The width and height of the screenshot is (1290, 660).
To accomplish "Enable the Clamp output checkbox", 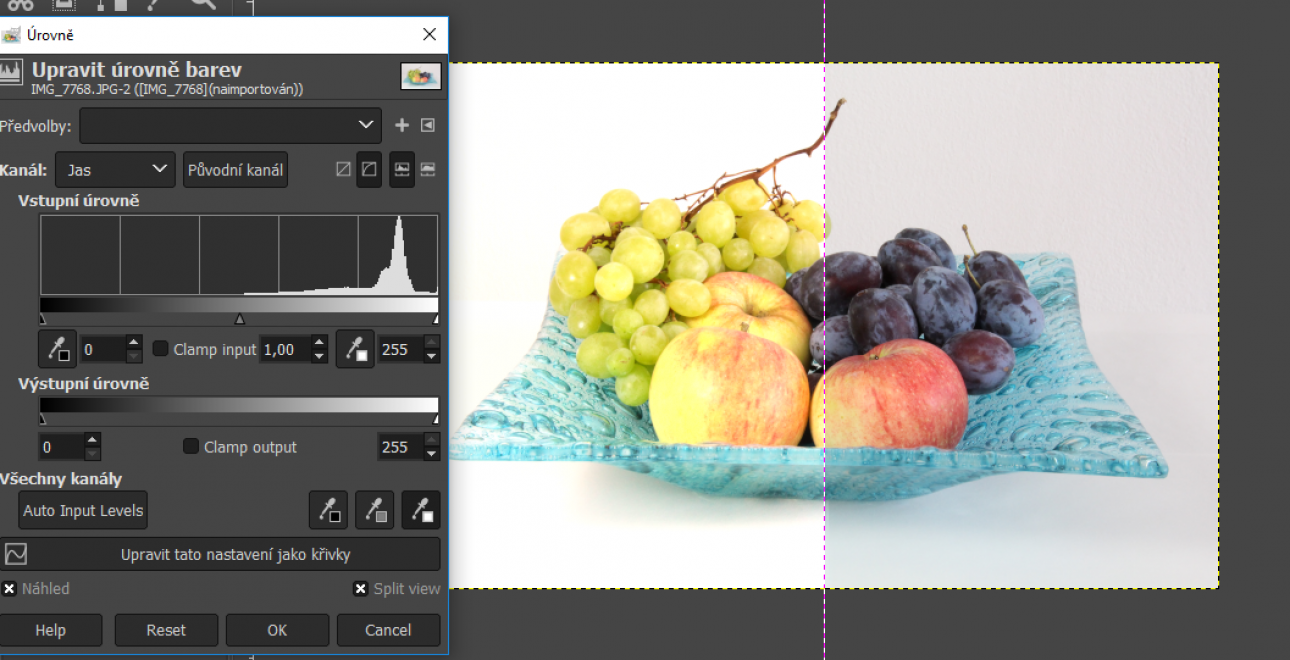I will (191, 447).
